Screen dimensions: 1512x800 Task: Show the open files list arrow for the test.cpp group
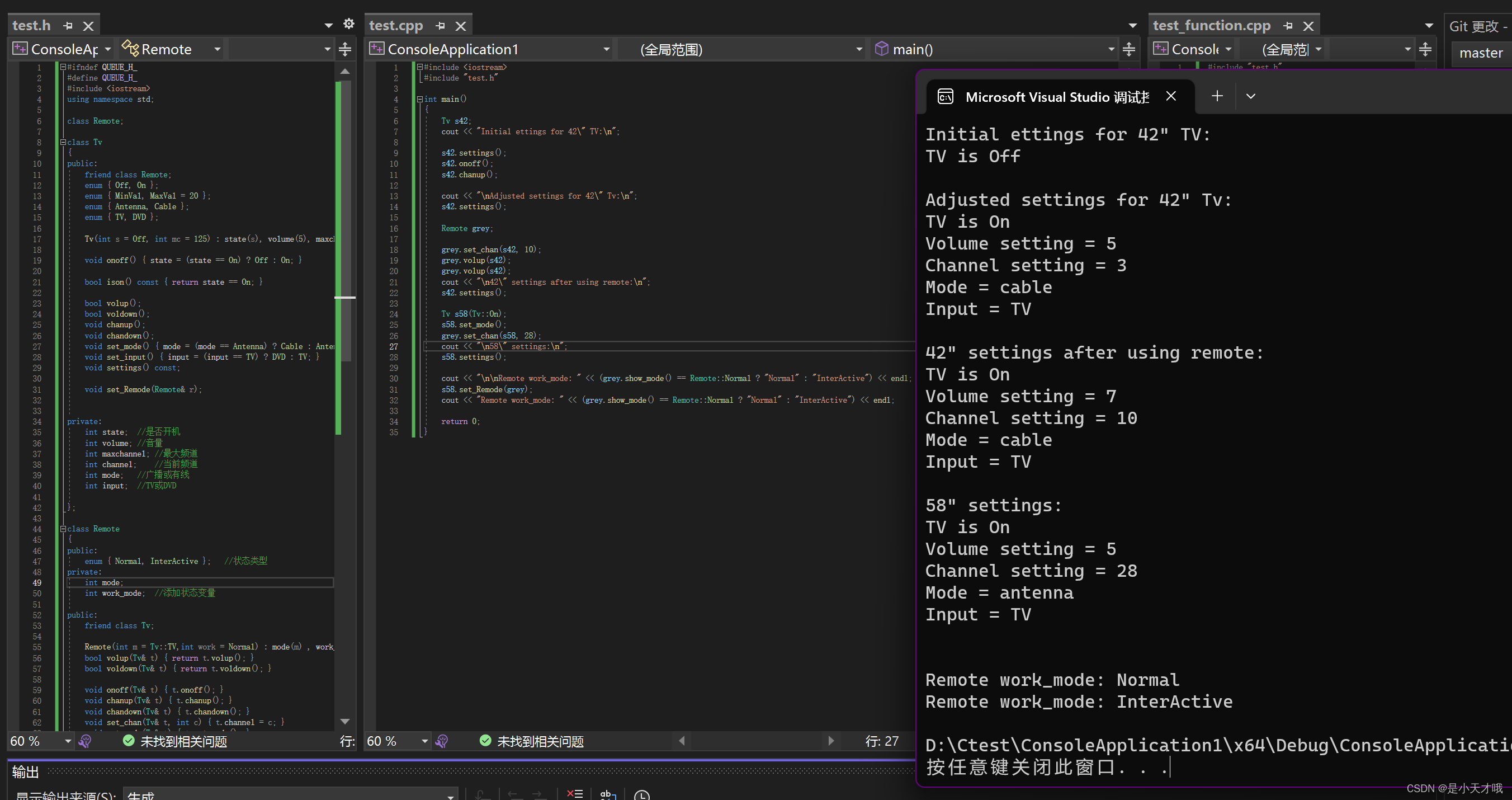1133,25
